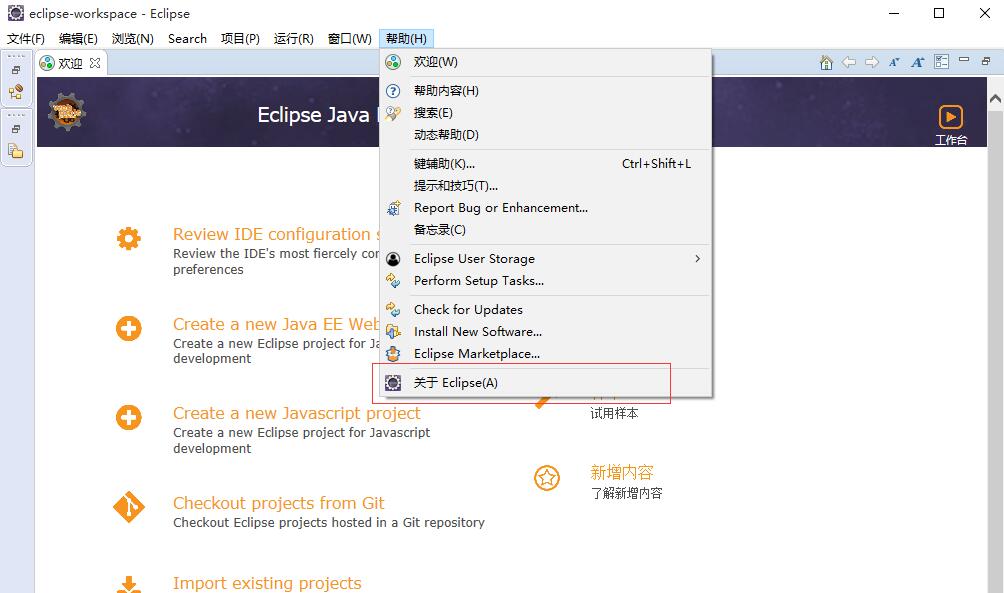Reduce welcome page font size icon

(x=894, y=62)
